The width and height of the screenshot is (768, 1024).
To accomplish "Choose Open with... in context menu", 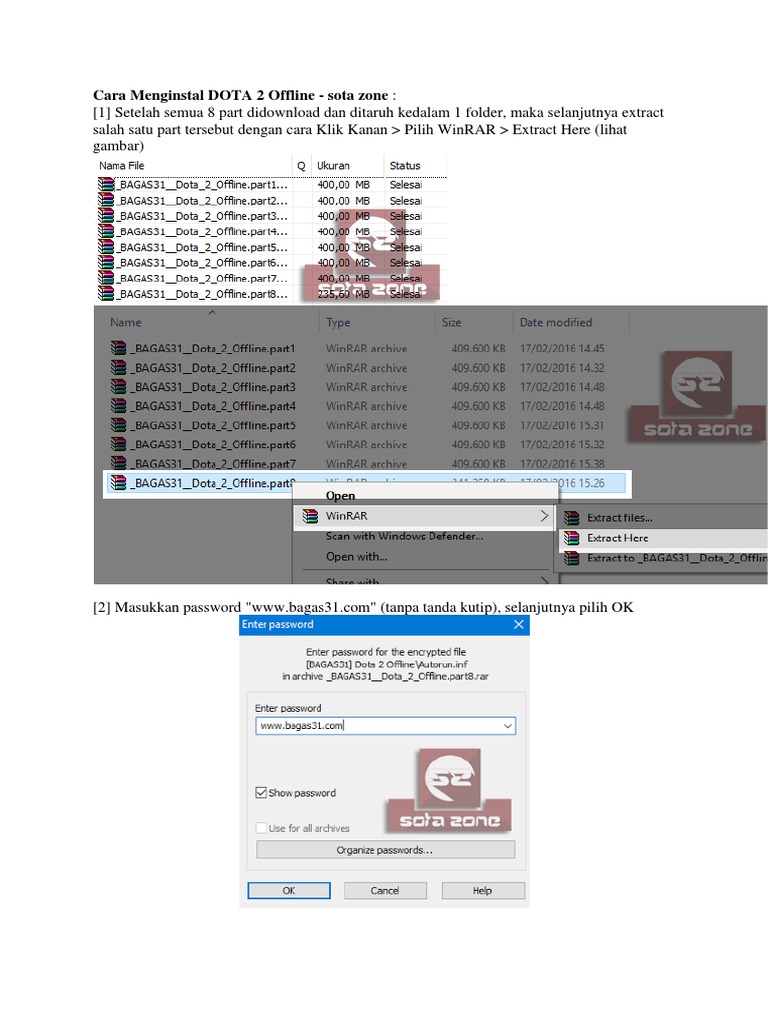I will 357,557.
